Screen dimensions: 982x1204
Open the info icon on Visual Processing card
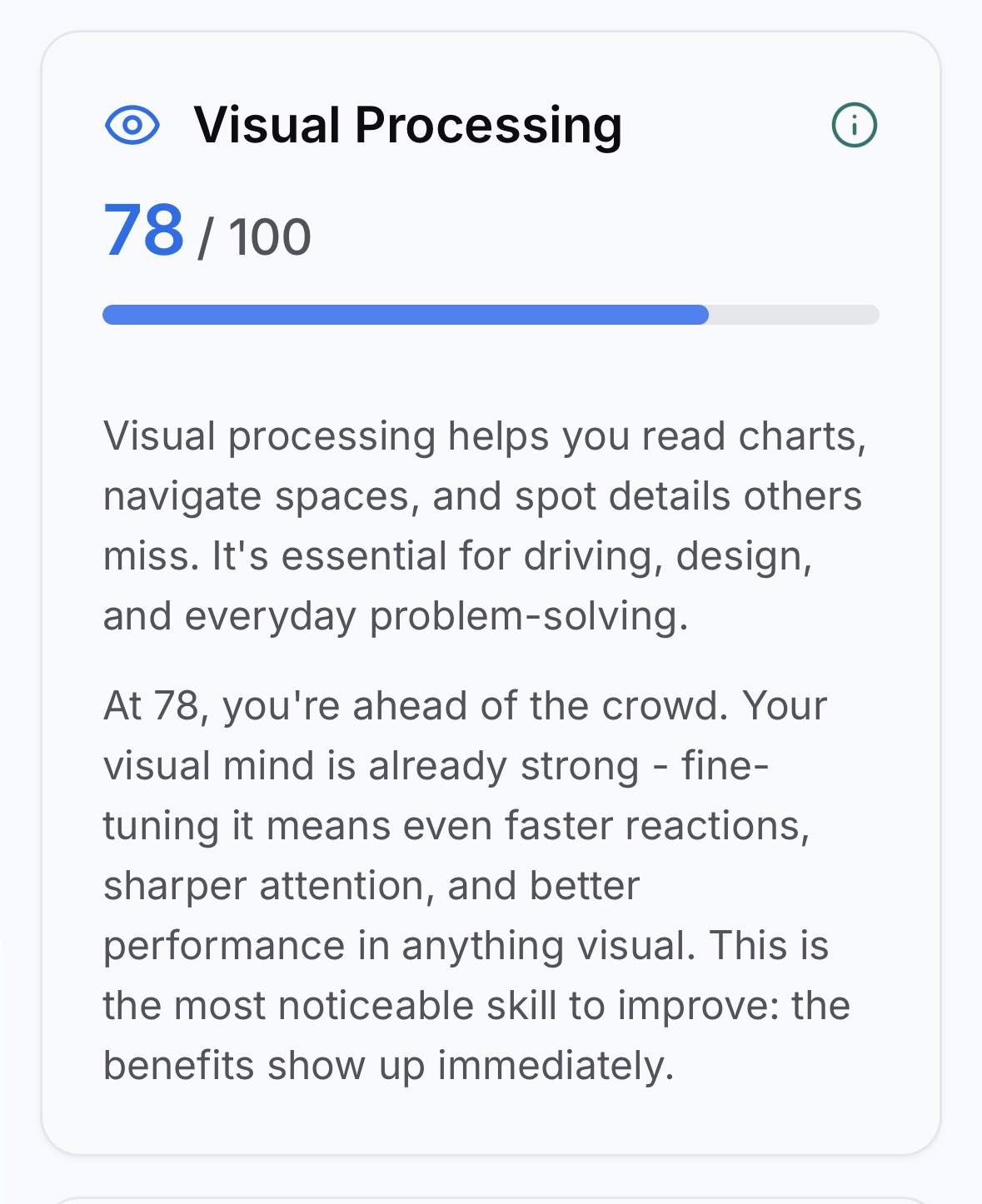point(854,126)
